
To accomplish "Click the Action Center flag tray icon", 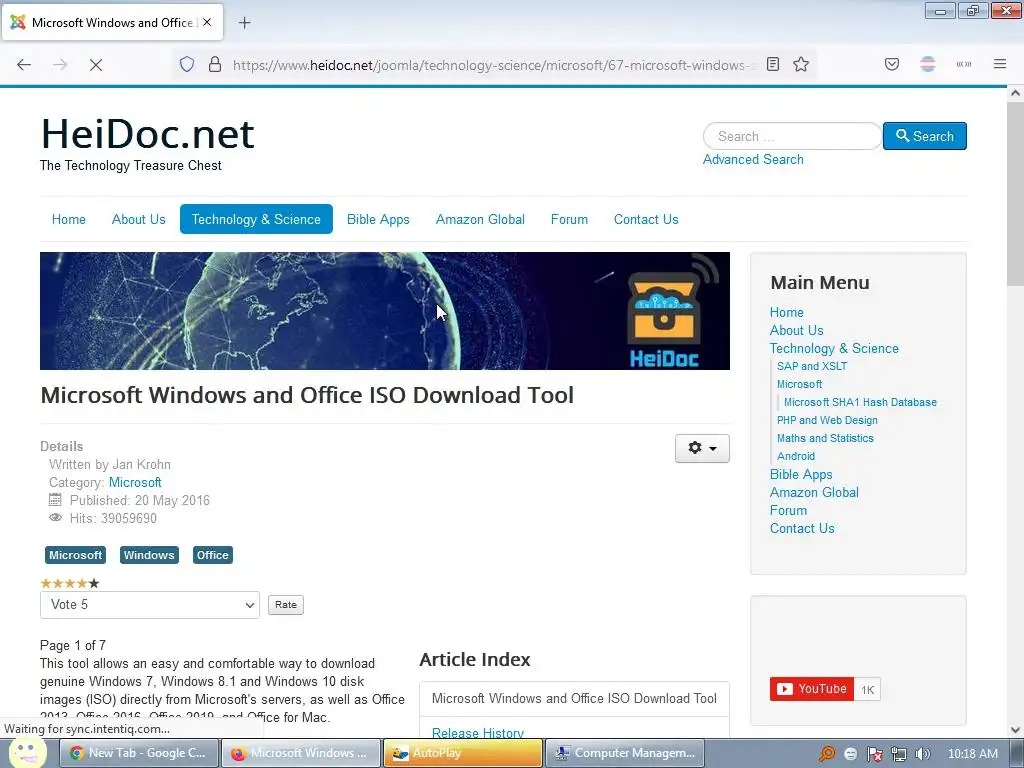I will click(874, 754).
